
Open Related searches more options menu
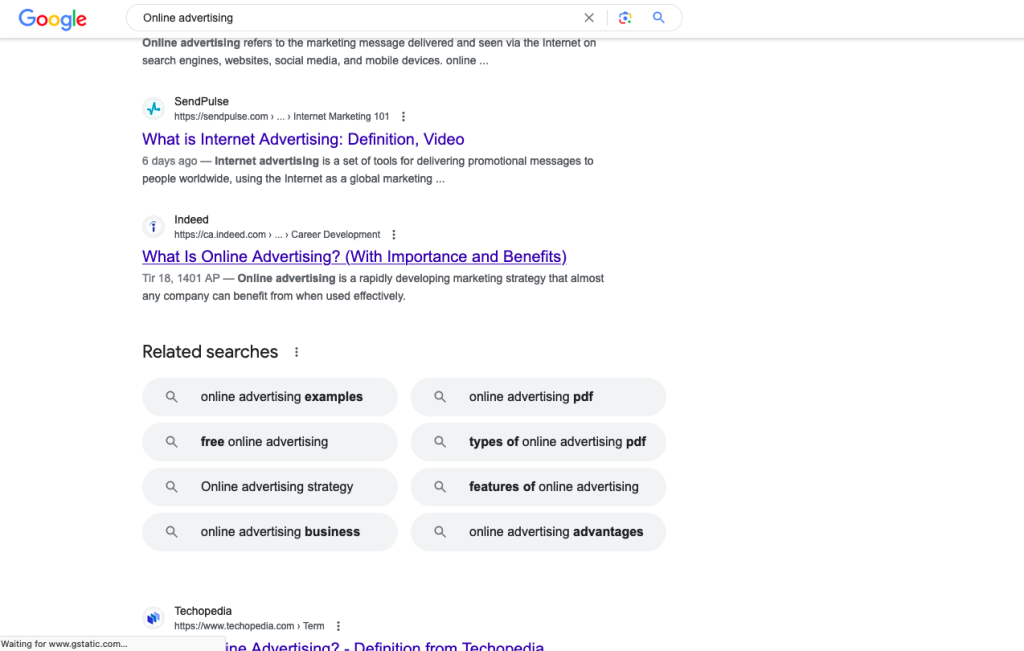296,352
